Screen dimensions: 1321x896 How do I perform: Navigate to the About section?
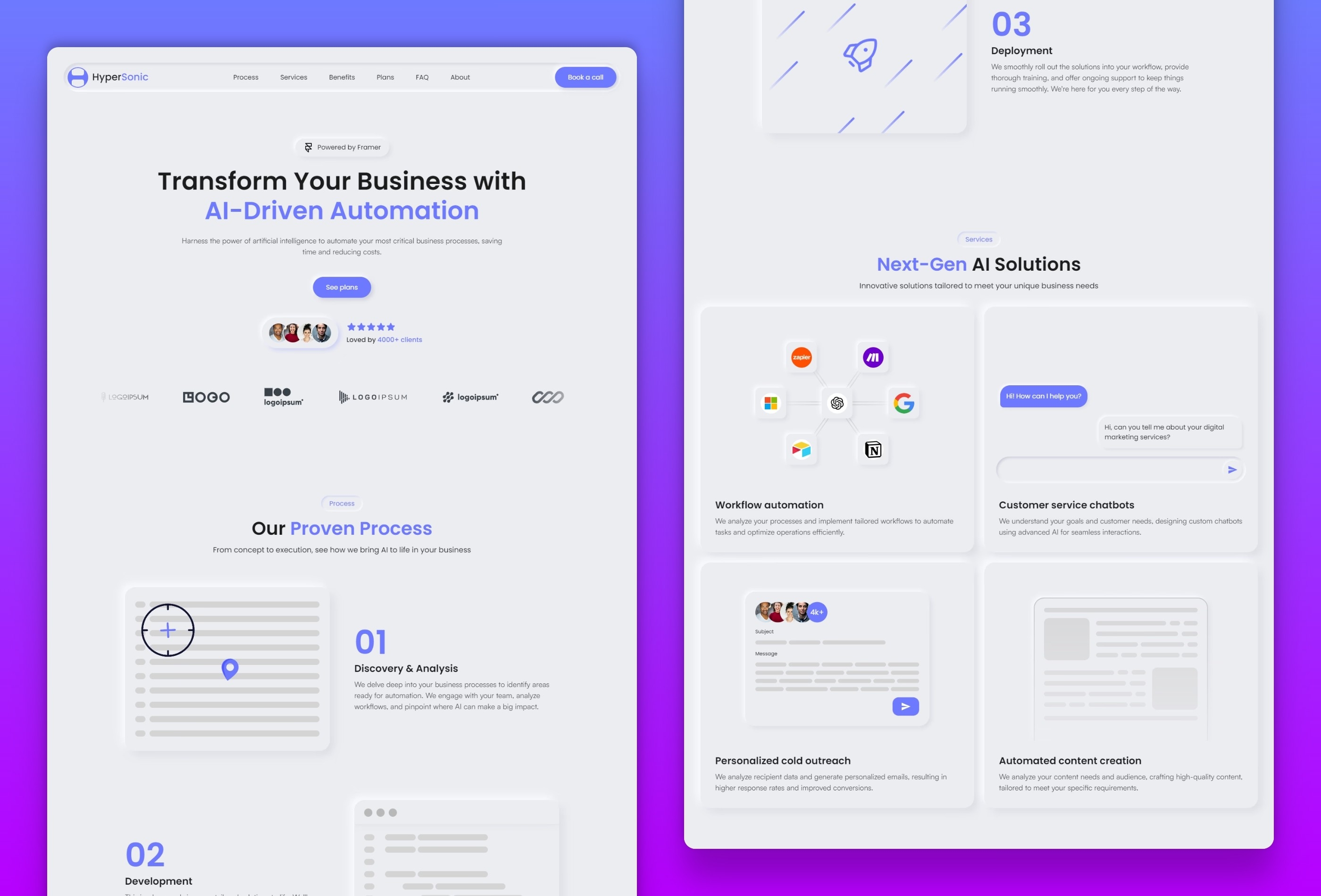point(459,77)
